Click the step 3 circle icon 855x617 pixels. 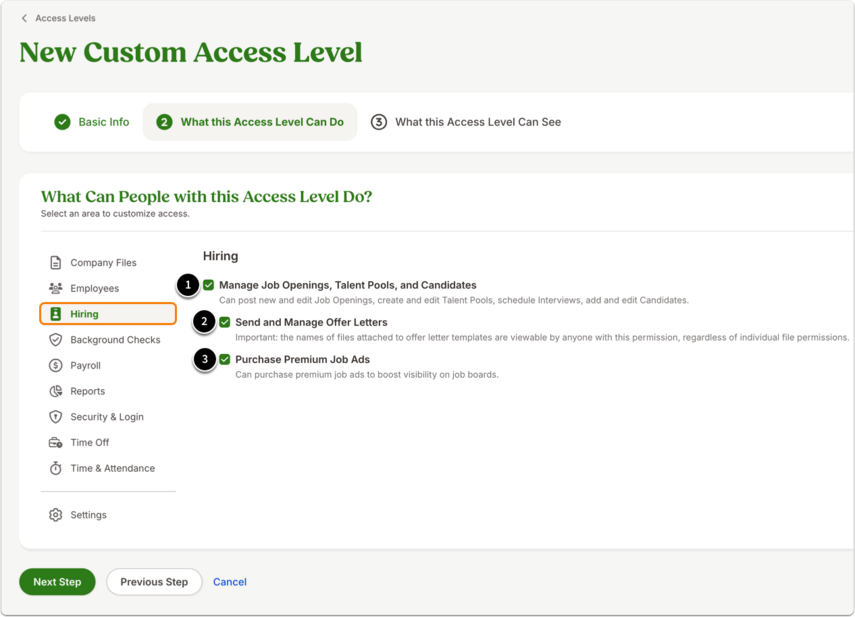point(379,122)
